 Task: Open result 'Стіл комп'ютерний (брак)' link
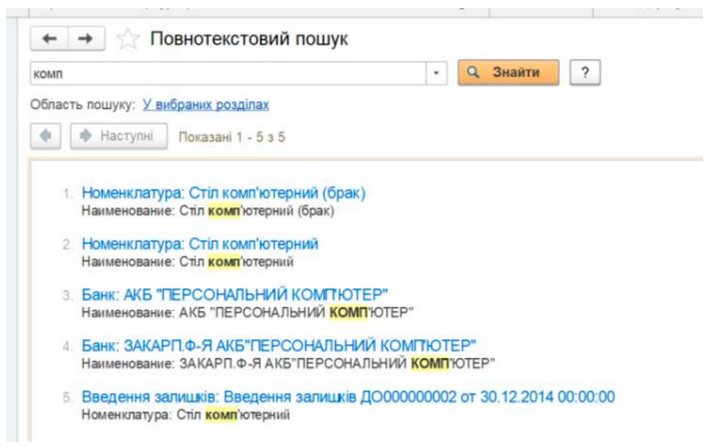tap(223, 193)
